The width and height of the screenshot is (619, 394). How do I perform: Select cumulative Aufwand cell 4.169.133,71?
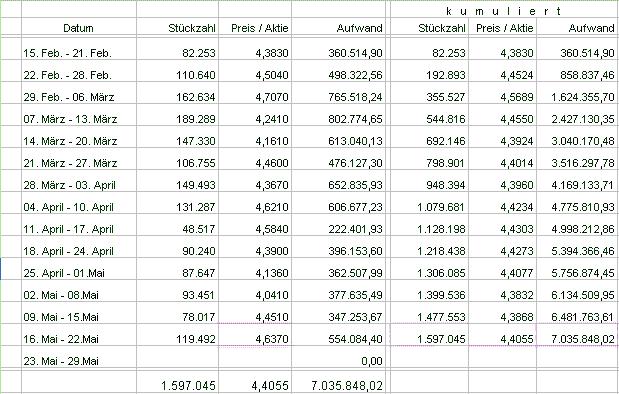pyautogui.click(x=578, y=185)
